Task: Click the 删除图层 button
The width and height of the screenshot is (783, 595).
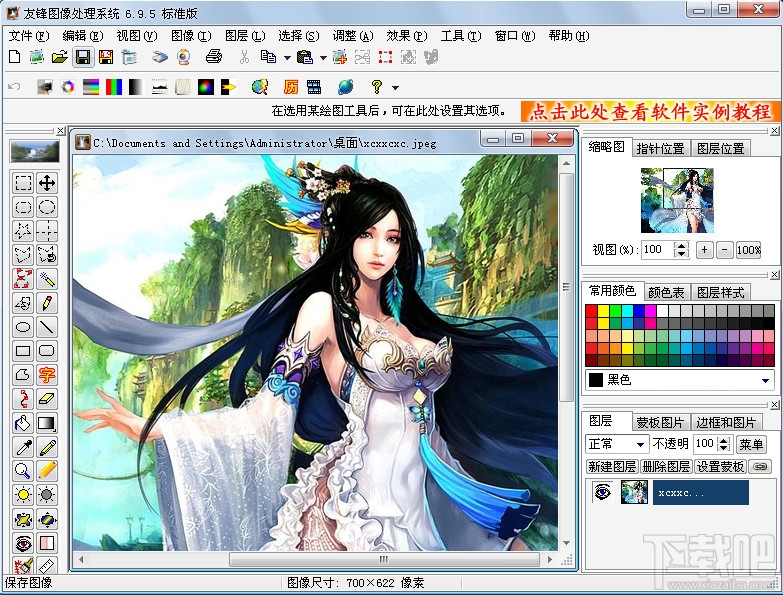Action: pyautogui.click(x=666, y=466)
